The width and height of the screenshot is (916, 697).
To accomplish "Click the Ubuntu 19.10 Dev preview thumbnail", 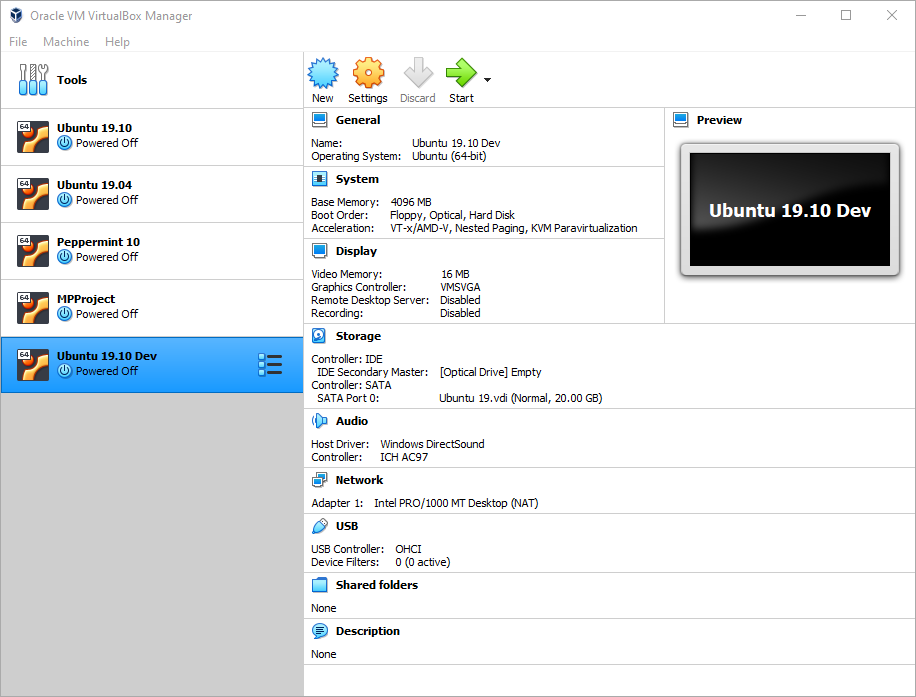I will pyautogui.click(x=790, y=209).
